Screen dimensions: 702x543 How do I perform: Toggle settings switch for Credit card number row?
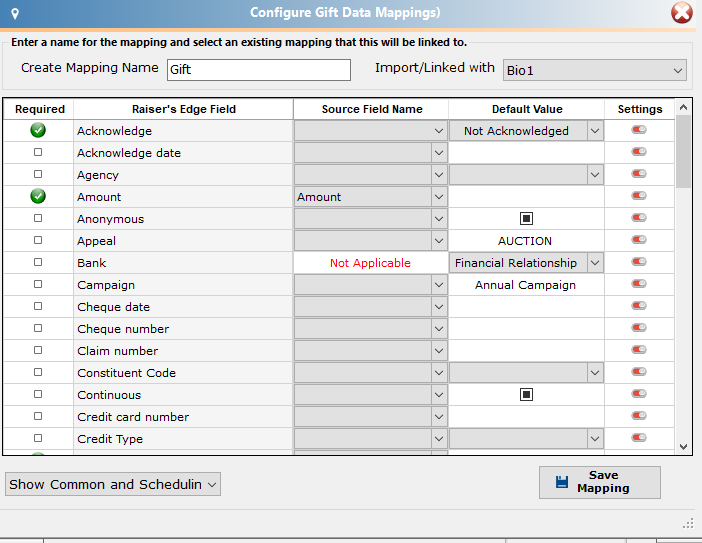[x=639, y=415]
